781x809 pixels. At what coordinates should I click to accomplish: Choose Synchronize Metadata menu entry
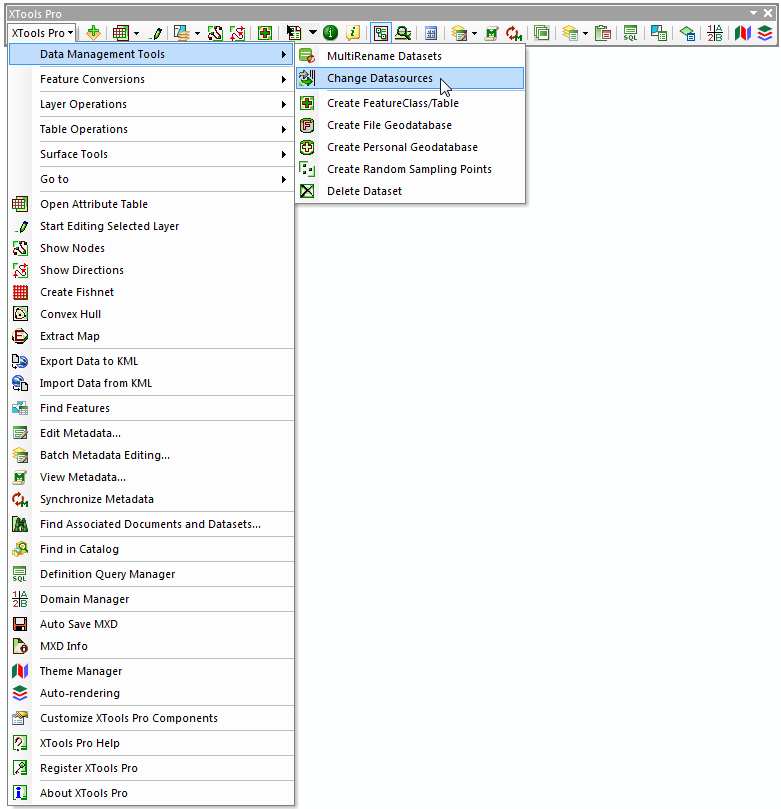(151, 499)
